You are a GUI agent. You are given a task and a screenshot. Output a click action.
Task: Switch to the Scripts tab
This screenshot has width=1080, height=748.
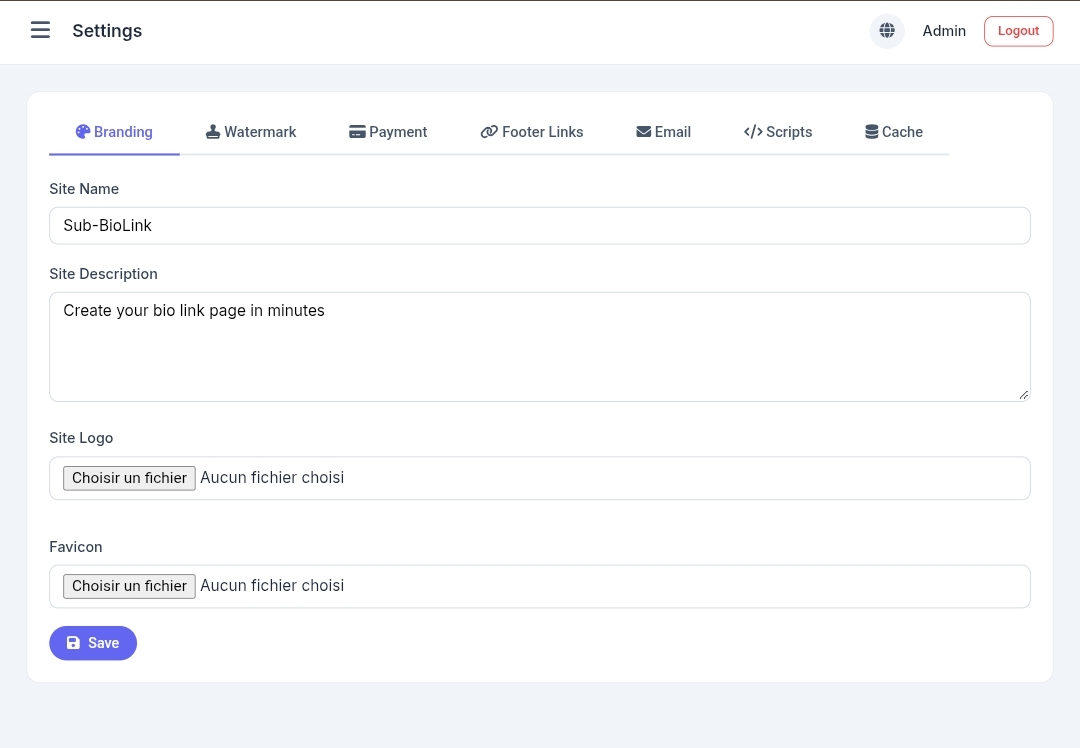tap(778, 132)
